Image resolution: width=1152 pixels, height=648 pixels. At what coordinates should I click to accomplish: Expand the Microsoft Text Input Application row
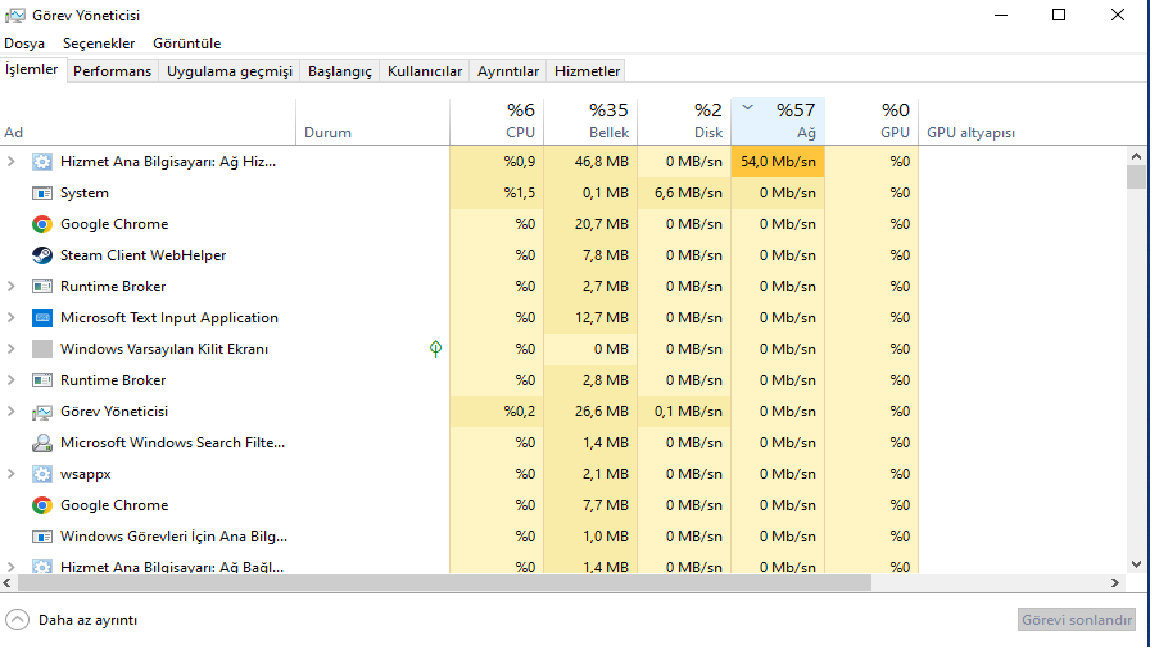11,318
